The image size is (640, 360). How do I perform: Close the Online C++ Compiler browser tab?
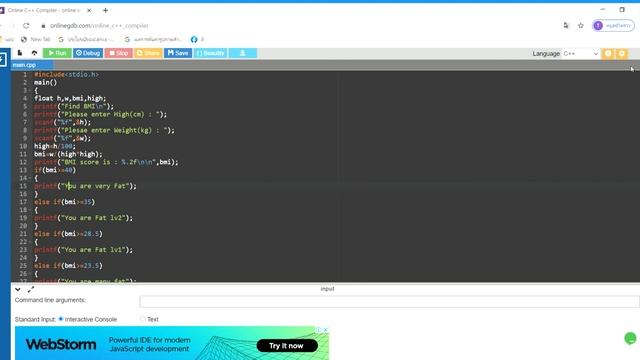tap(89, 10)
